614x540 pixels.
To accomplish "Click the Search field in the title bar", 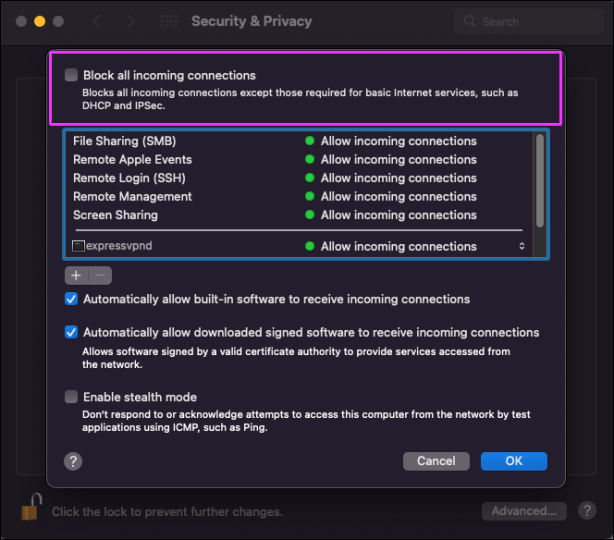I will pyautogui.click(x=527, y=21).
